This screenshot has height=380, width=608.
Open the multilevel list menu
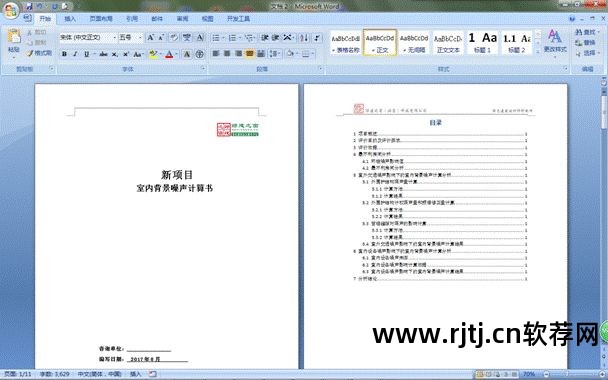[250, 38]
